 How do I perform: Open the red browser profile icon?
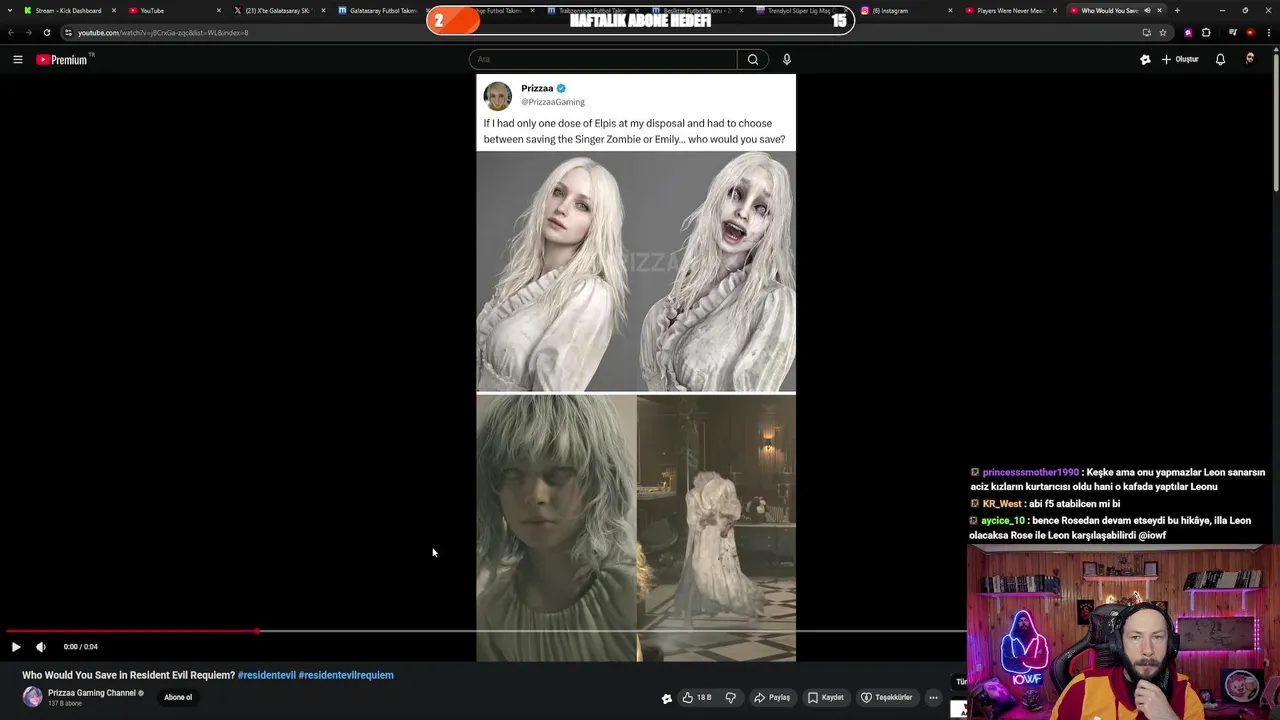[x=1250, y=32]
